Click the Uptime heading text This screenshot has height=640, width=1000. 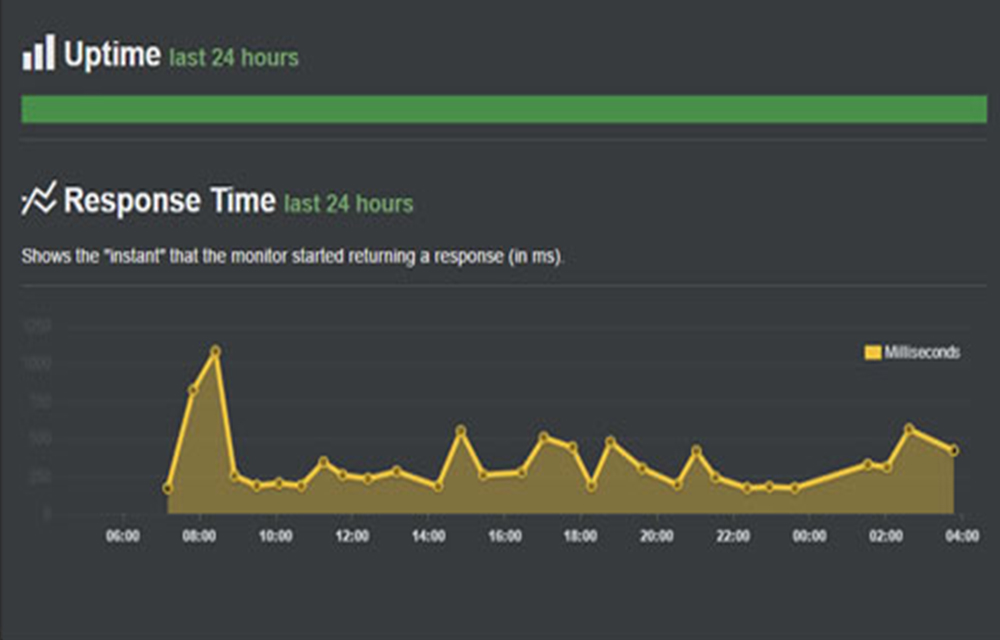112,54
